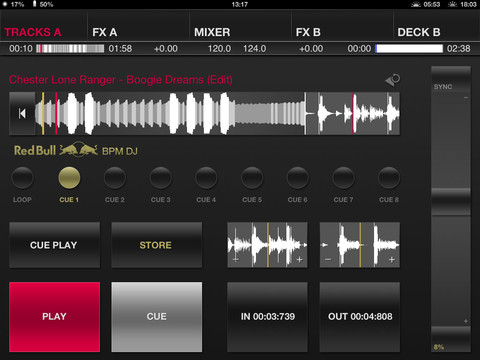
Task: Select the CUE 8 button
Action: [389, 178]
